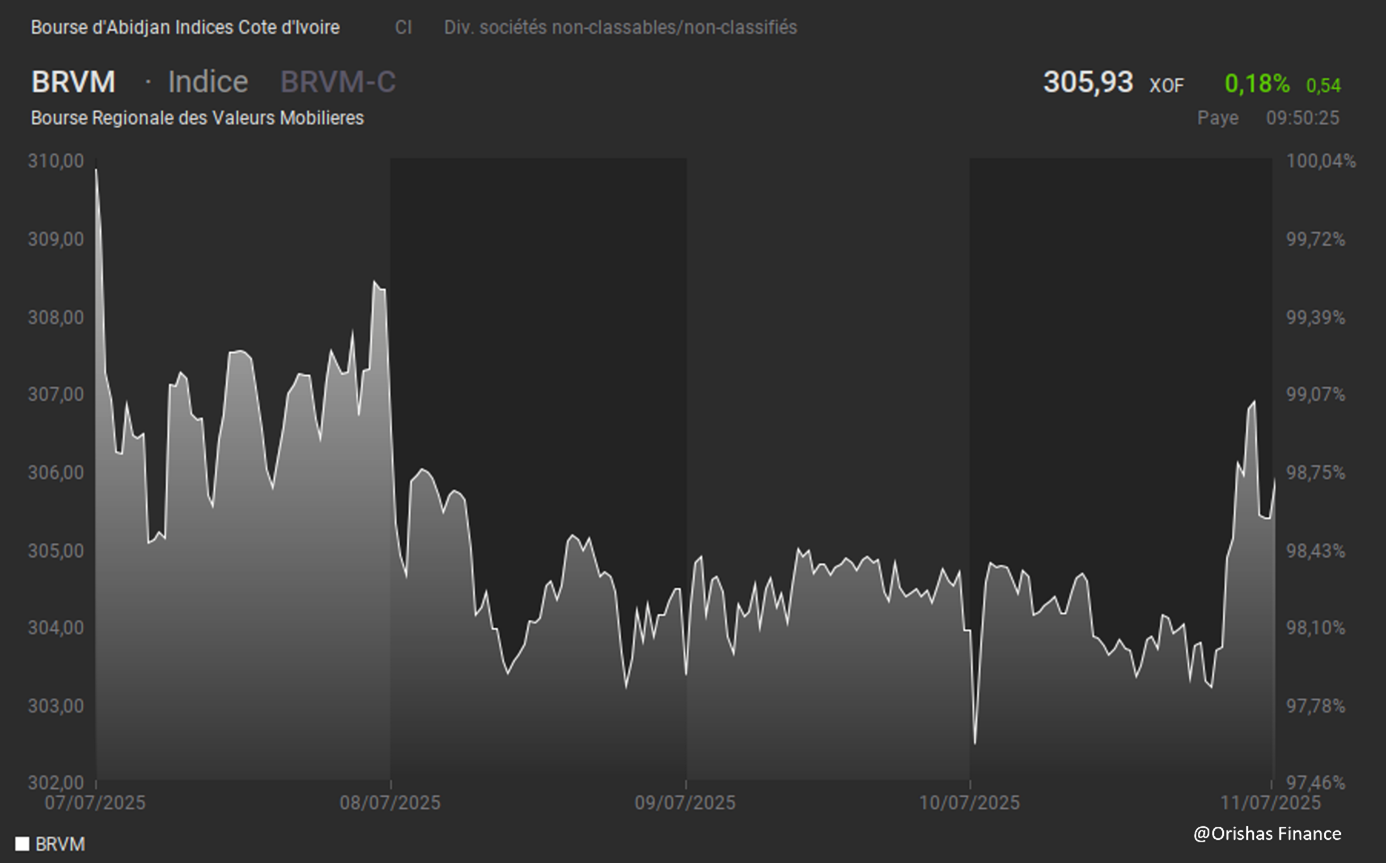Viewport: 1386px width, 863px height.
Task: Click Bourse Regionale des Valeurs Mobilieres subtitle
Action: pos(197,118)
